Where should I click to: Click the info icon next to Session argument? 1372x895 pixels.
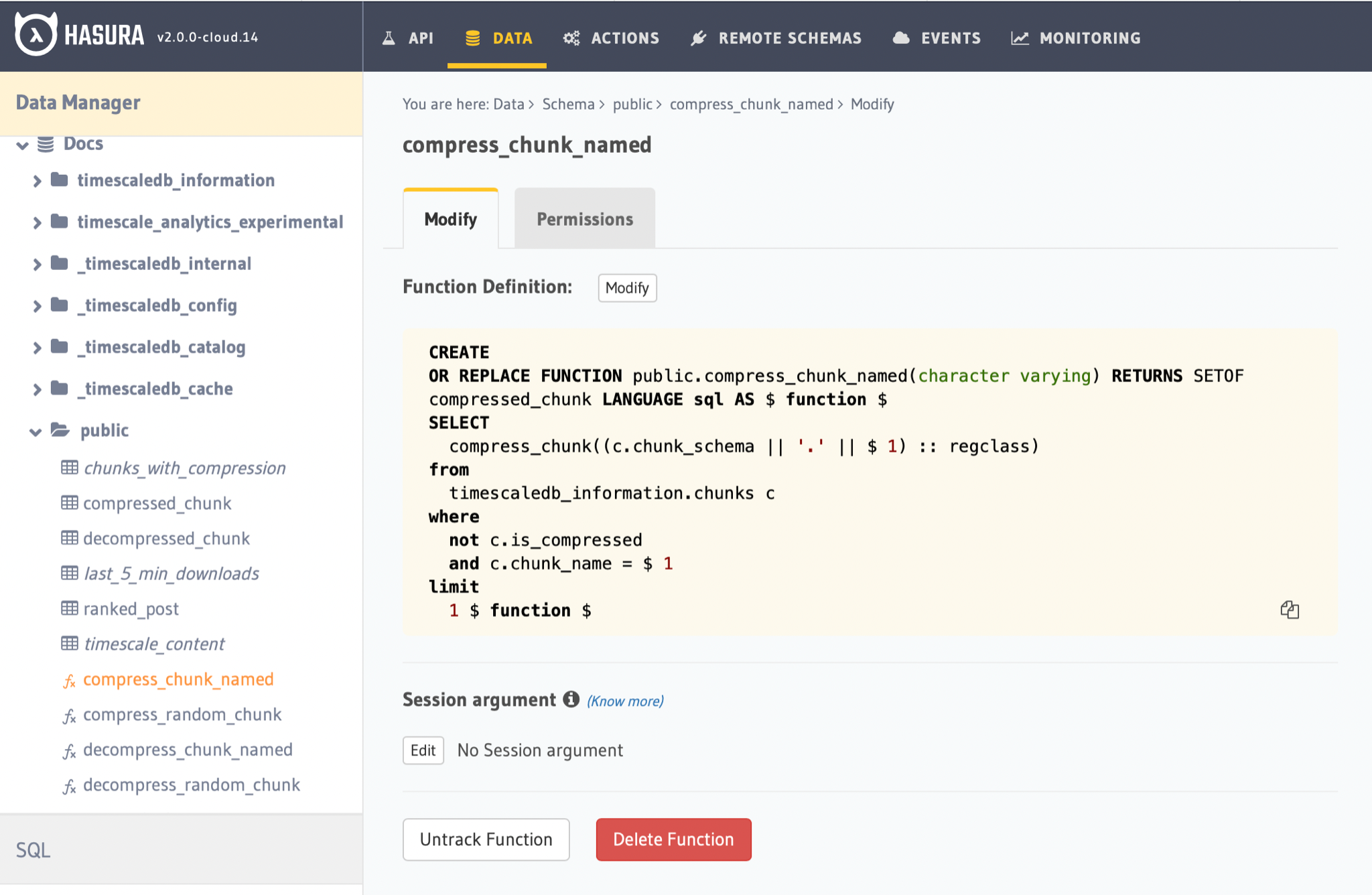coord(571,699)
